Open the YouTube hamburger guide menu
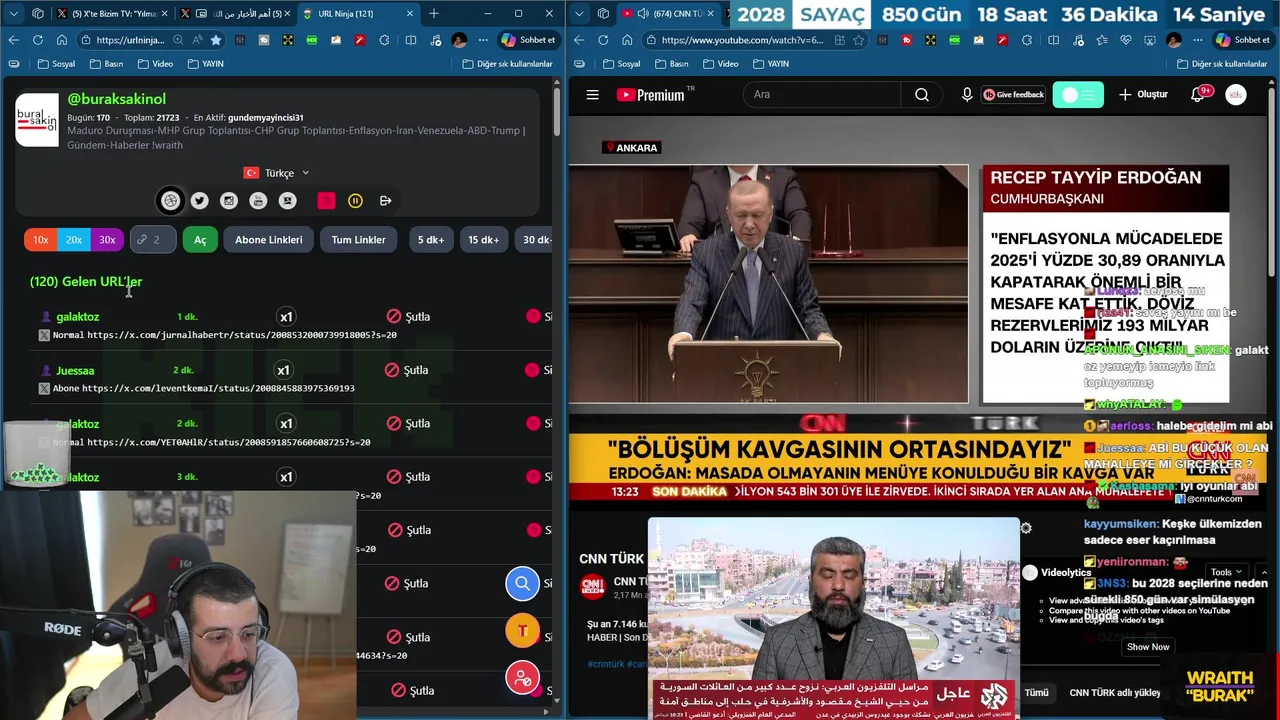 [592, 95]
